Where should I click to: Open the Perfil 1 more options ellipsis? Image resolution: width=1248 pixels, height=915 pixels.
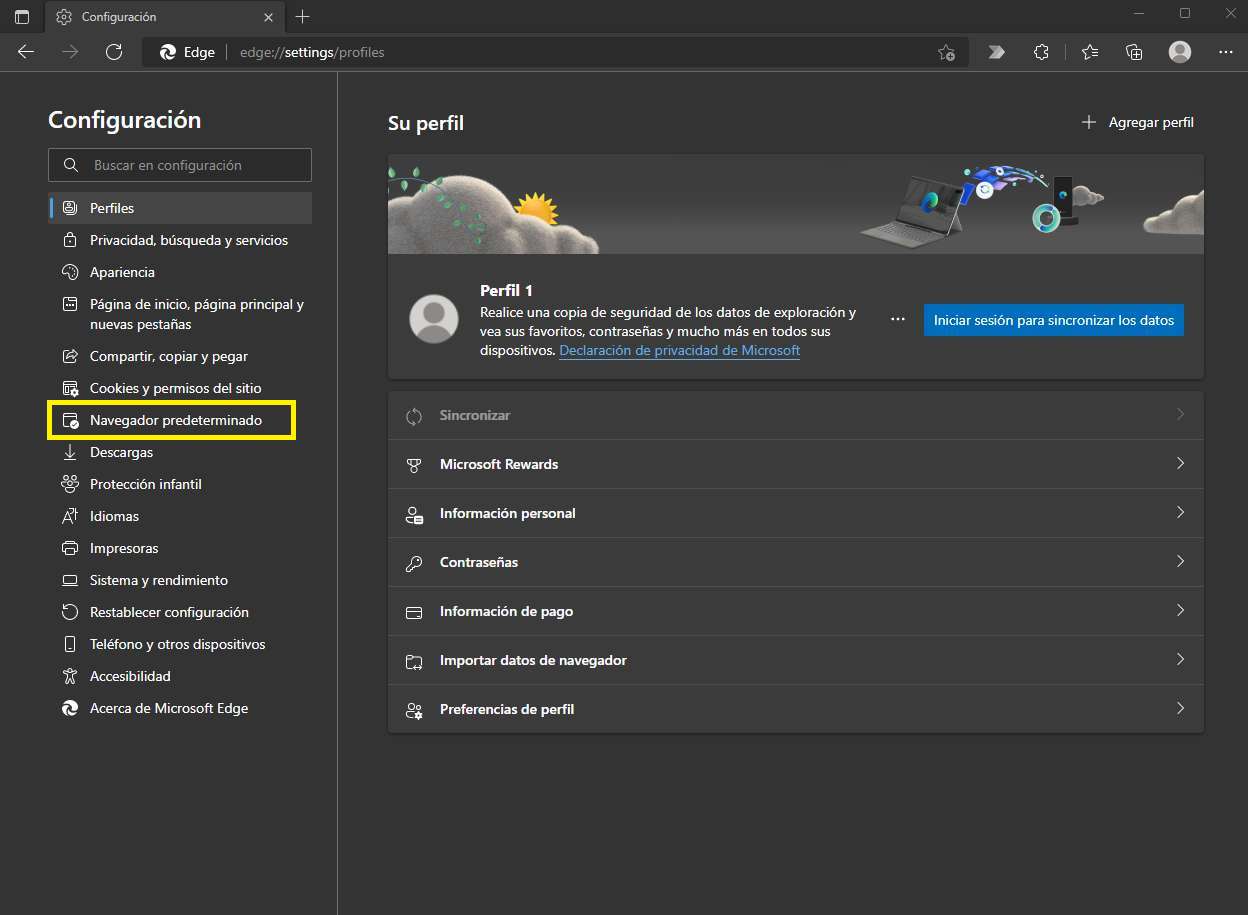click(898, 319)
